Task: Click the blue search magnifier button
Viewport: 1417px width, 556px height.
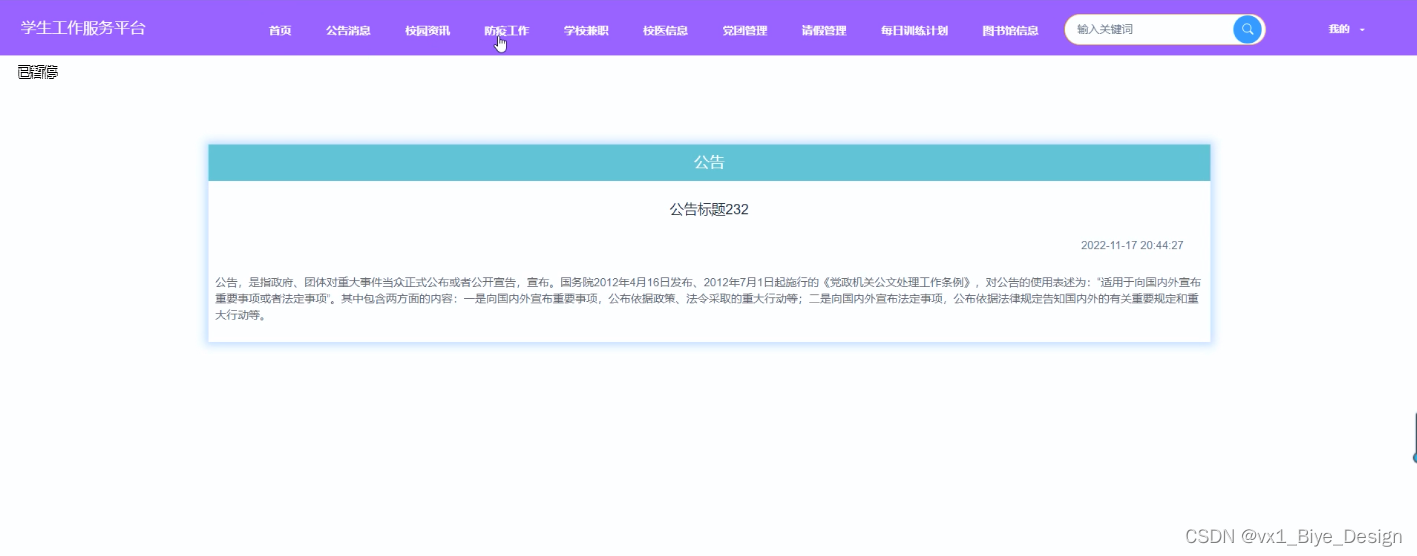Action: click(1247, 30)
